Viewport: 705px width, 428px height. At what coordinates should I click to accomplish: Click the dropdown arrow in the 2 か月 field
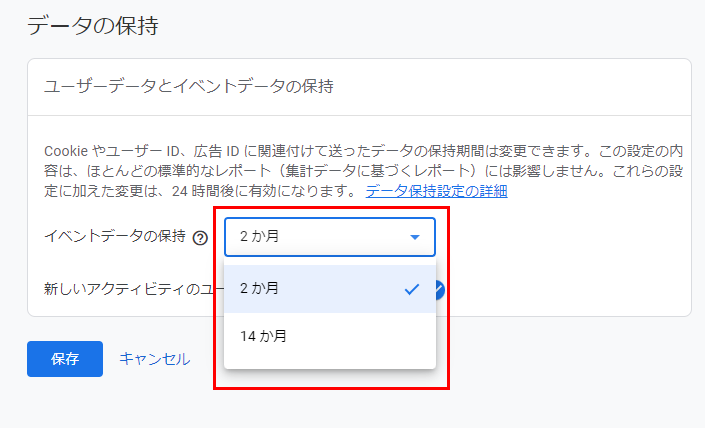415,237
